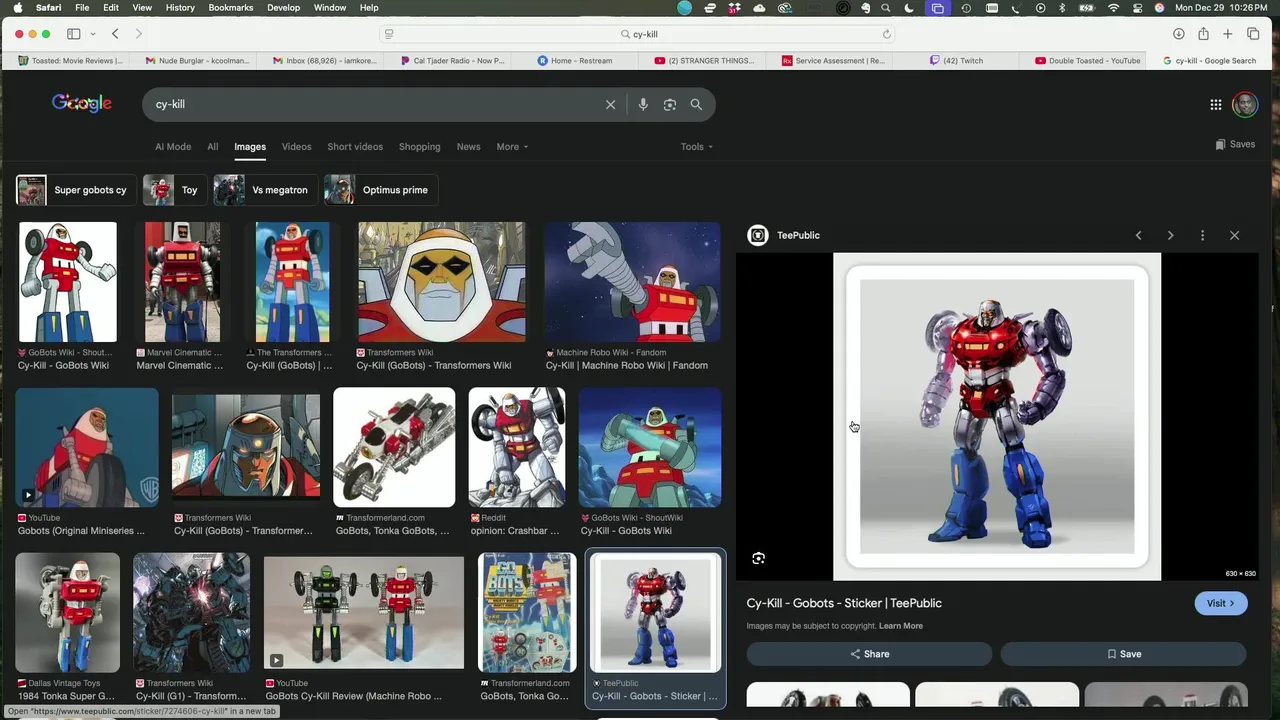Open Spotlight search in the menu bar
Screen dimensions: 1280x720
pos(886,8)
